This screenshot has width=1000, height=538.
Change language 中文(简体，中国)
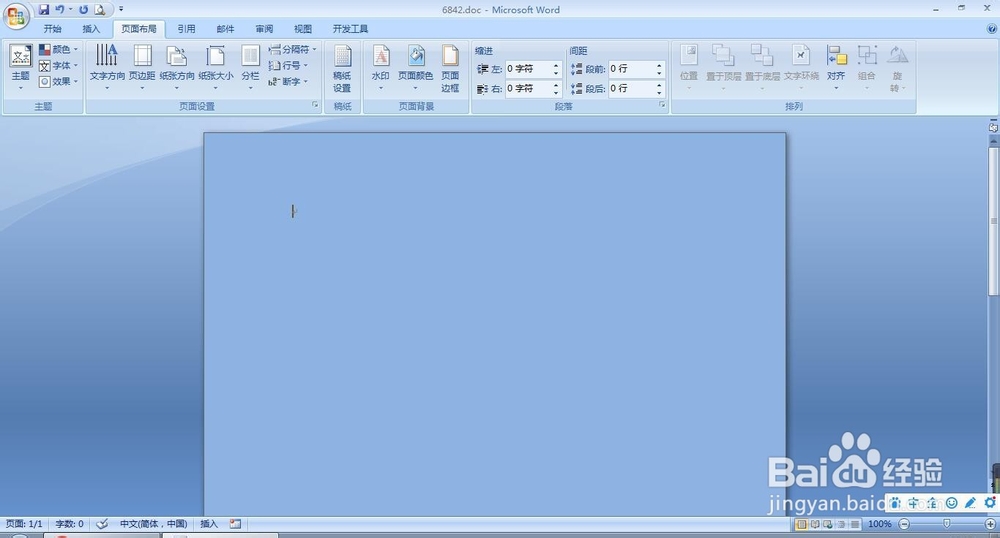[x=153, y=524]
